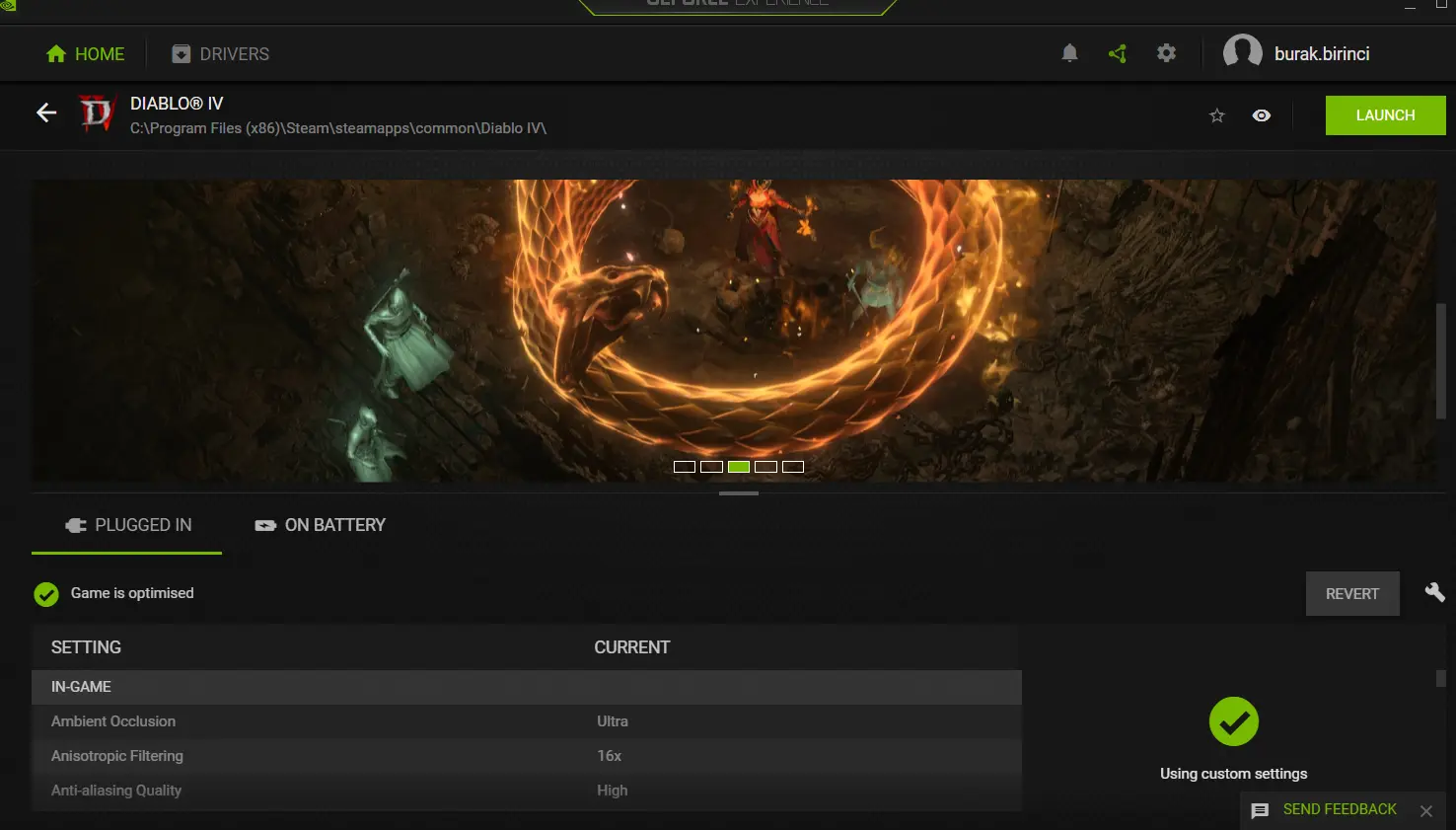Select the PLUGGED IN tab

127,525
